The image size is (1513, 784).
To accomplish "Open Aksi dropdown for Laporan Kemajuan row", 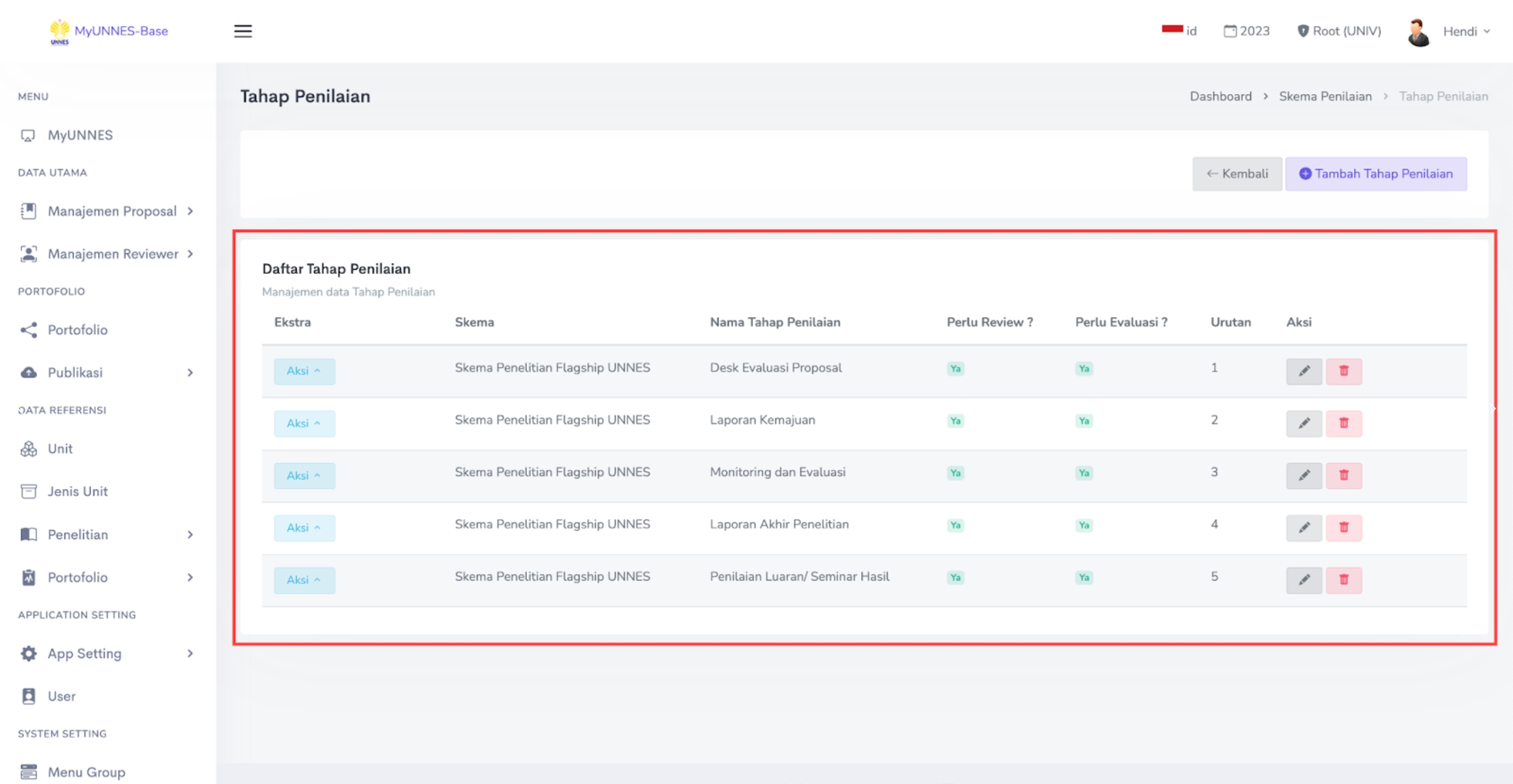I will click(x=304, y=424).
